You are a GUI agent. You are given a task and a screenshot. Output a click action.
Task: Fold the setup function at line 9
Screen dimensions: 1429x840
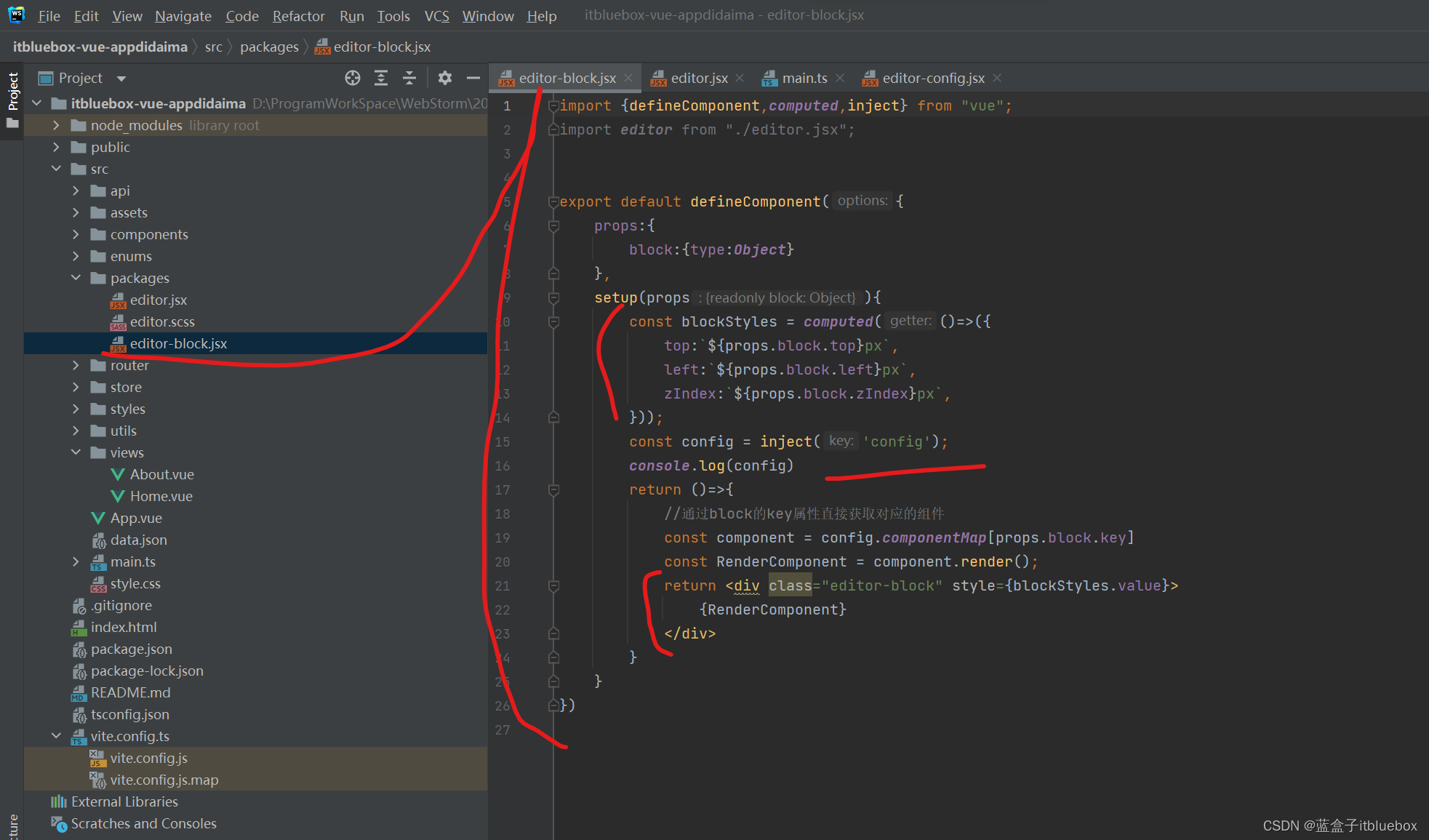tap(553, 297)
